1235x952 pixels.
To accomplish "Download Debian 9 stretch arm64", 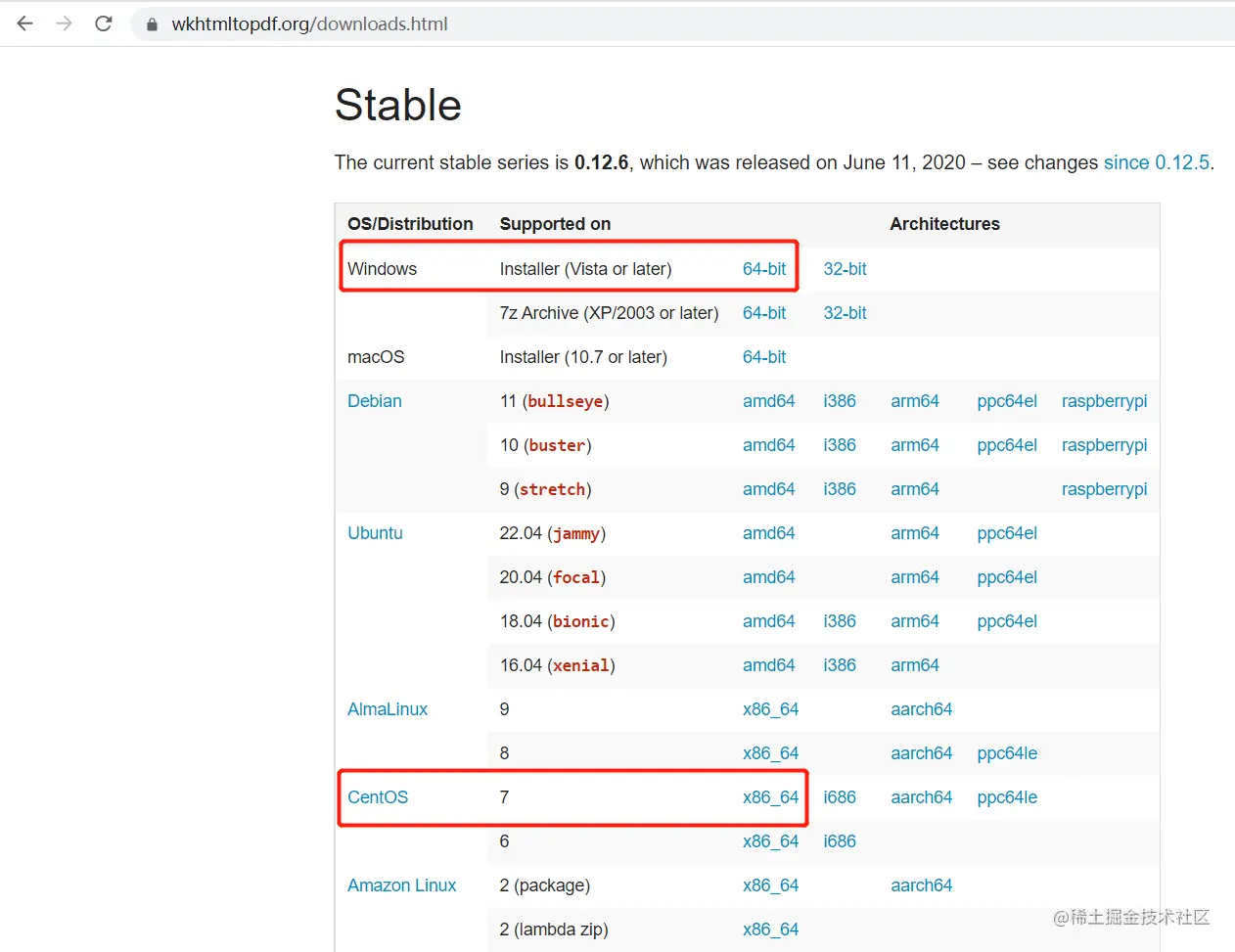I will tap(915, 489).
